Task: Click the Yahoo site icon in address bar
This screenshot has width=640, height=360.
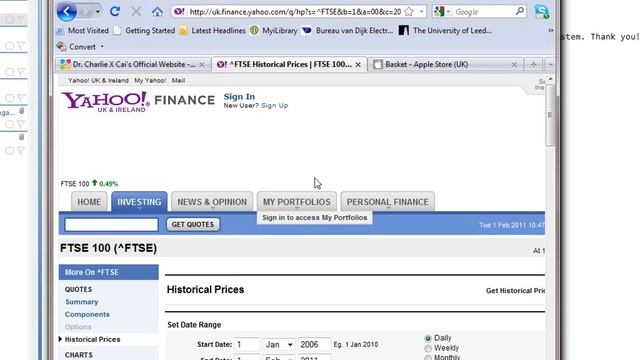Action: click(x=179, y=11)
